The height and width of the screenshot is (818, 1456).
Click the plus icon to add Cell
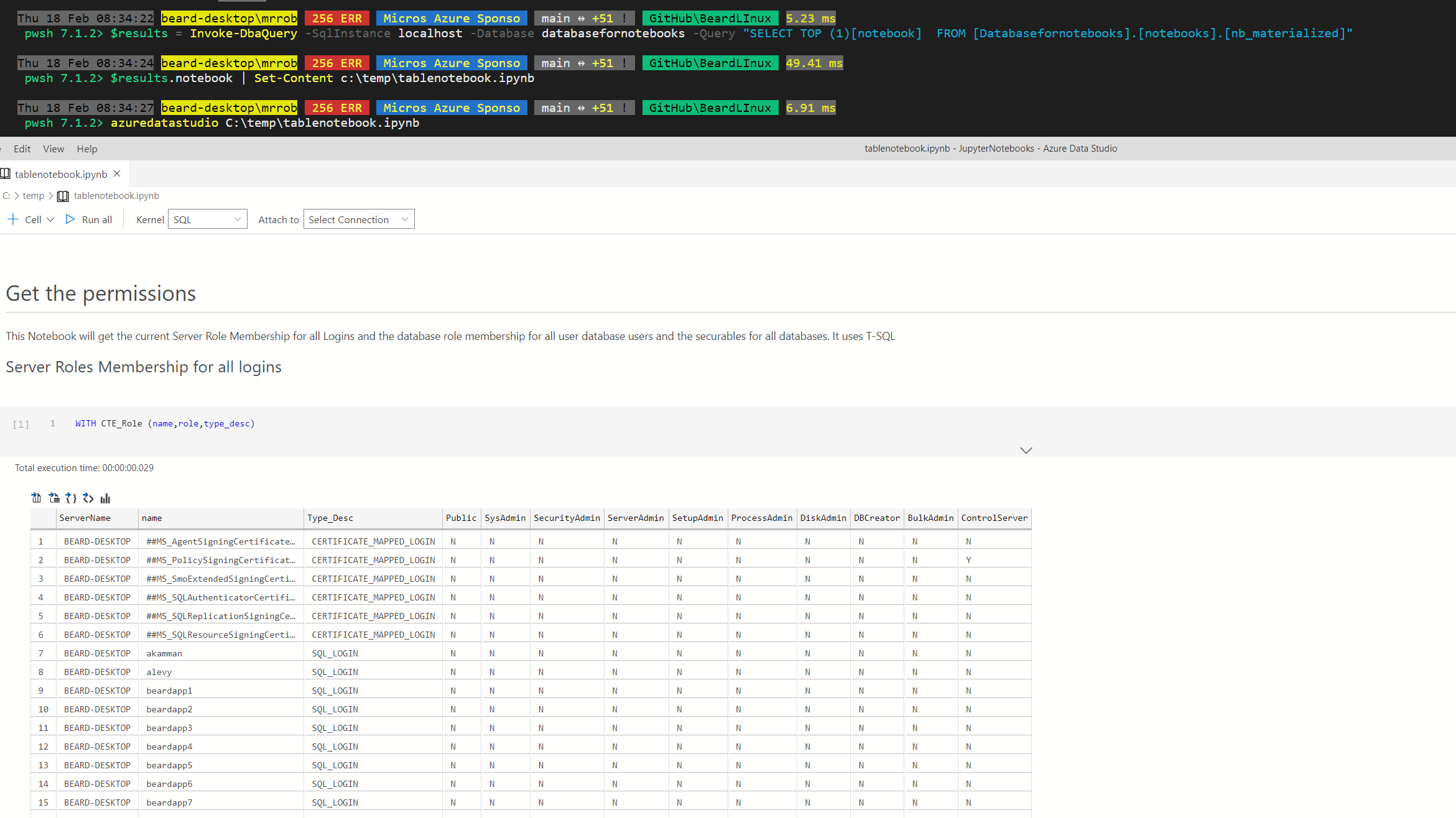12,219
